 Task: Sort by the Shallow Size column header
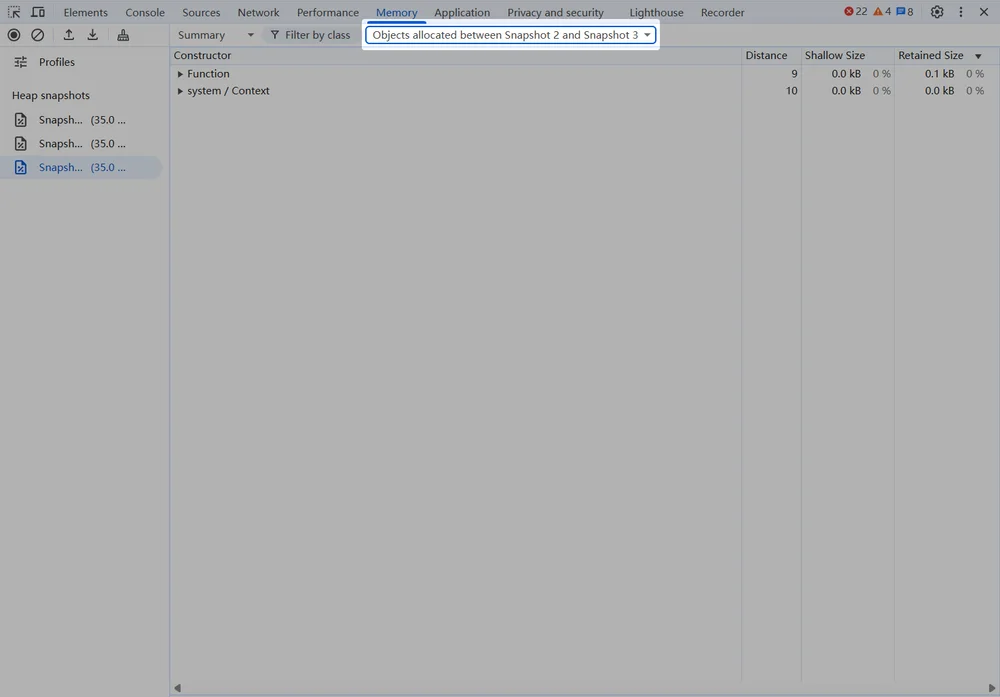(x=848, y=55)
